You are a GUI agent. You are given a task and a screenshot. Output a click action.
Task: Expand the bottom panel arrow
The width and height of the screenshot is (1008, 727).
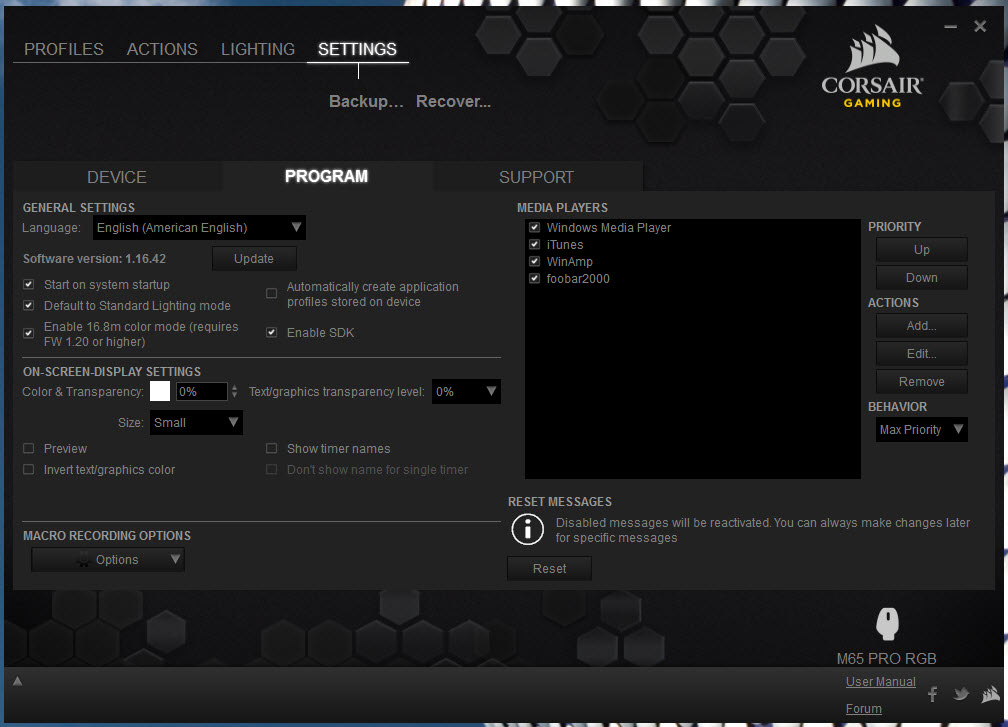point(17,681)
